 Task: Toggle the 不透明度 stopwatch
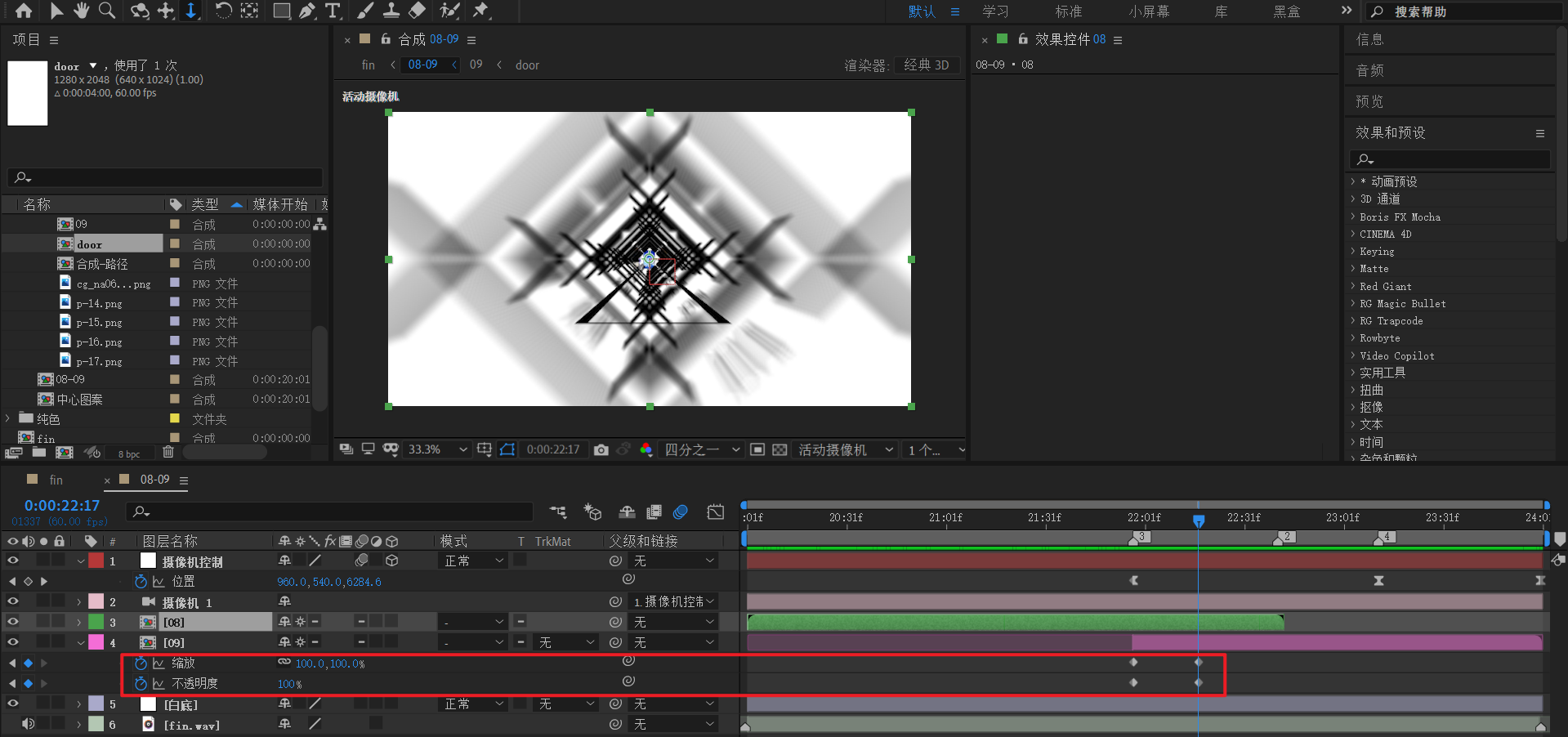141,683
